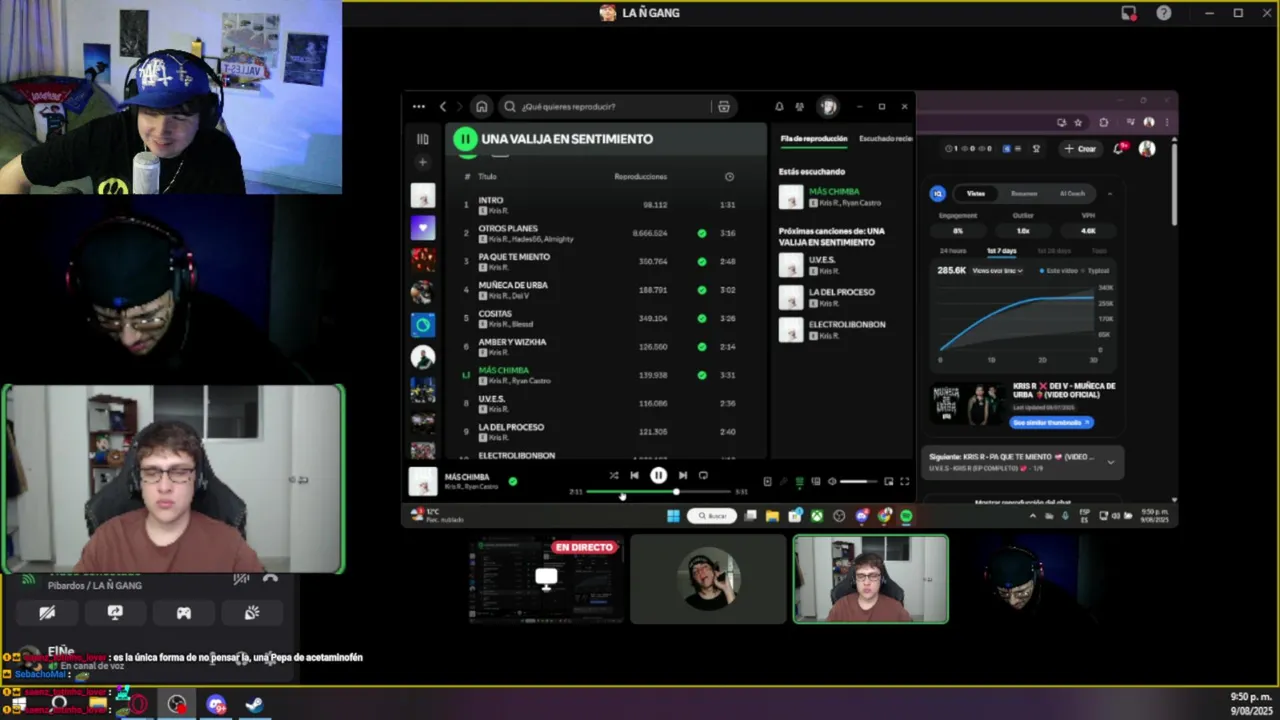Open Spotify friend activity icon
Image resolution: width=1280 pixels, height=720 pixels.
799,106
